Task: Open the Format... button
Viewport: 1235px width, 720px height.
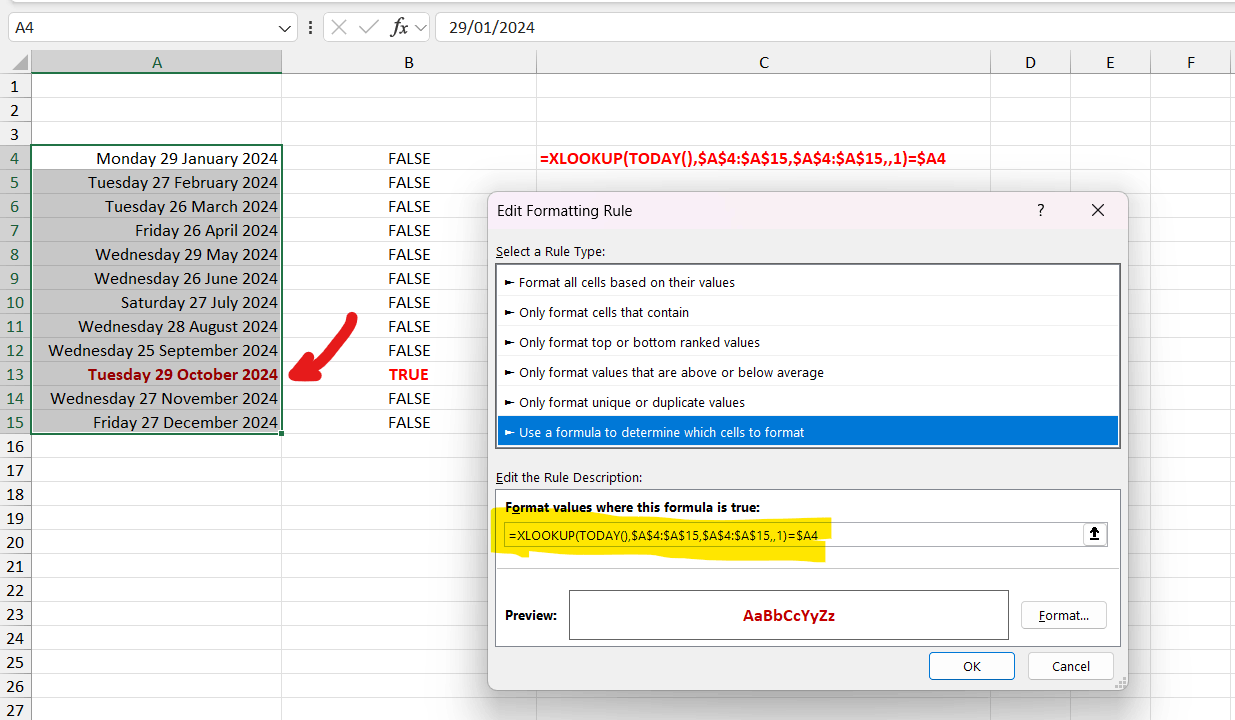Action: point(1064,615)
